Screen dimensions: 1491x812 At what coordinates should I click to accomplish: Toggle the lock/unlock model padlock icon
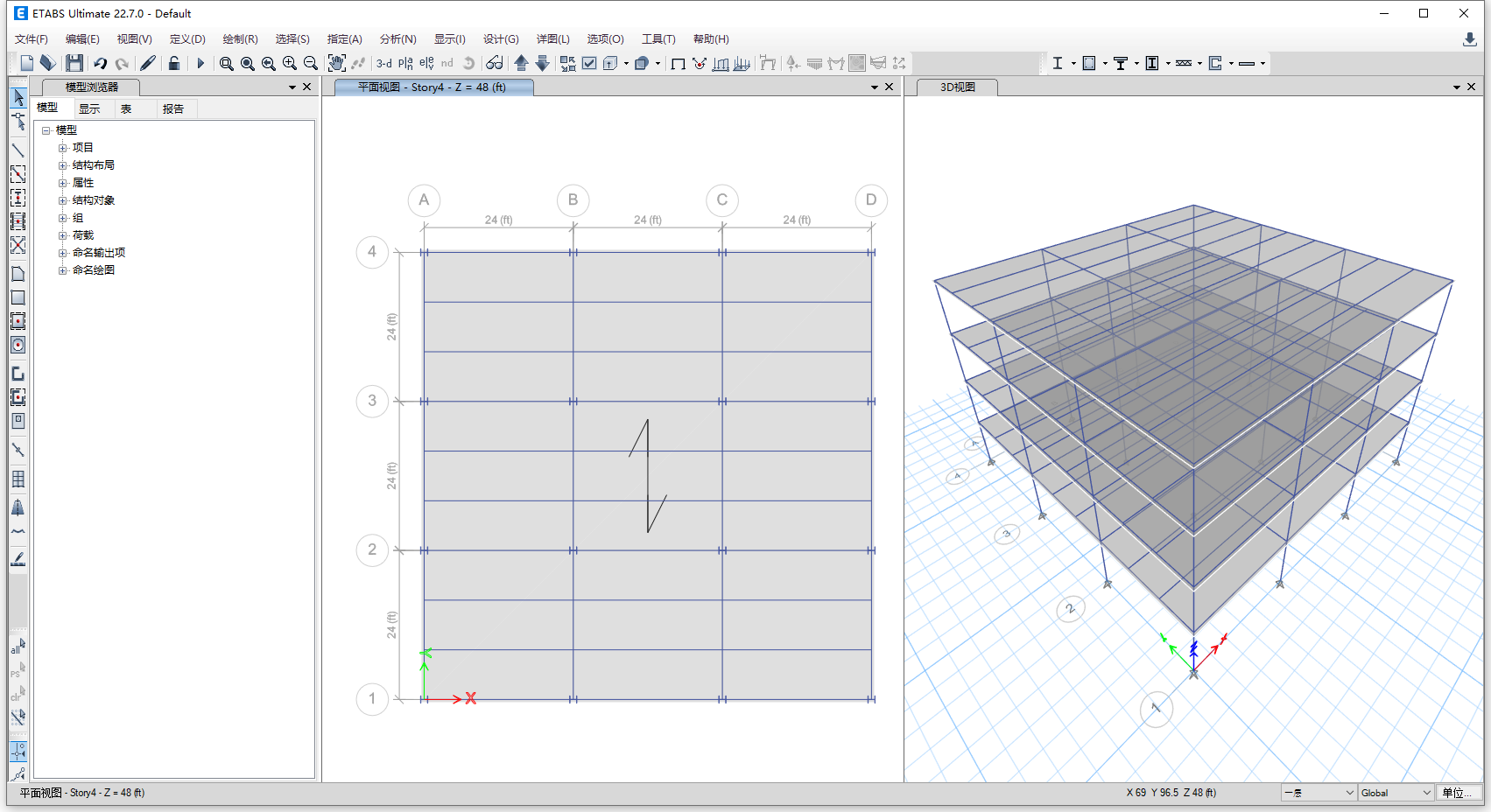[x=174, y=63]
